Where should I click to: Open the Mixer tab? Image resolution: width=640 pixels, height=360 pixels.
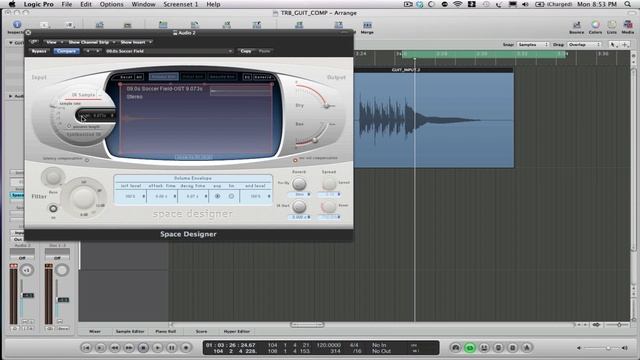click(95, 331)
